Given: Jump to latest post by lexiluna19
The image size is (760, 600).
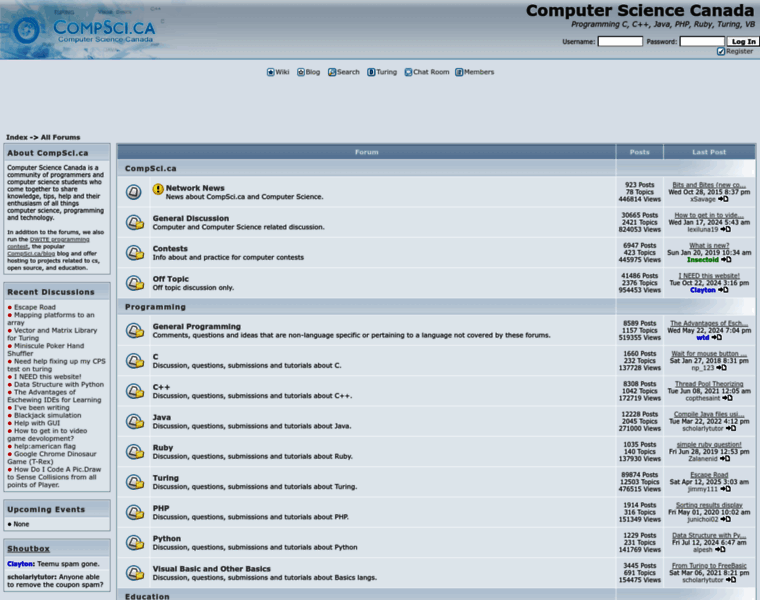Looking at the screenshot, I should point(726,229).
